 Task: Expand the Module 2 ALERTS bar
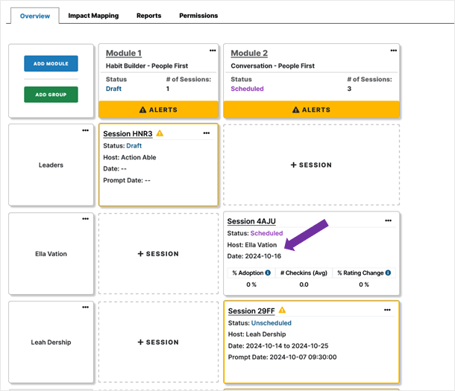[x=311, y=110]
